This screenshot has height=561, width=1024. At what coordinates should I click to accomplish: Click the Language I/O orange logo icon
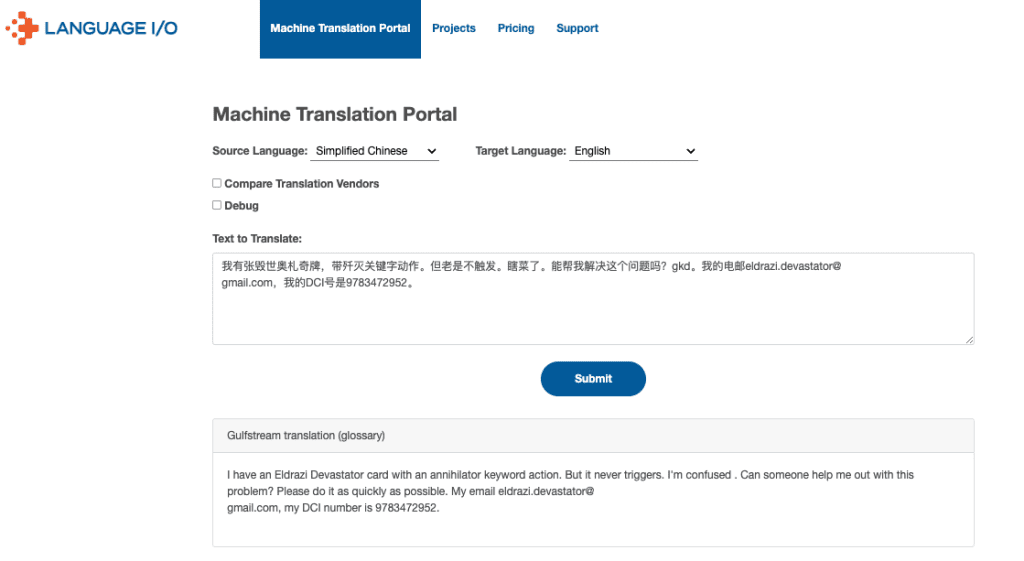click(22, 28)
